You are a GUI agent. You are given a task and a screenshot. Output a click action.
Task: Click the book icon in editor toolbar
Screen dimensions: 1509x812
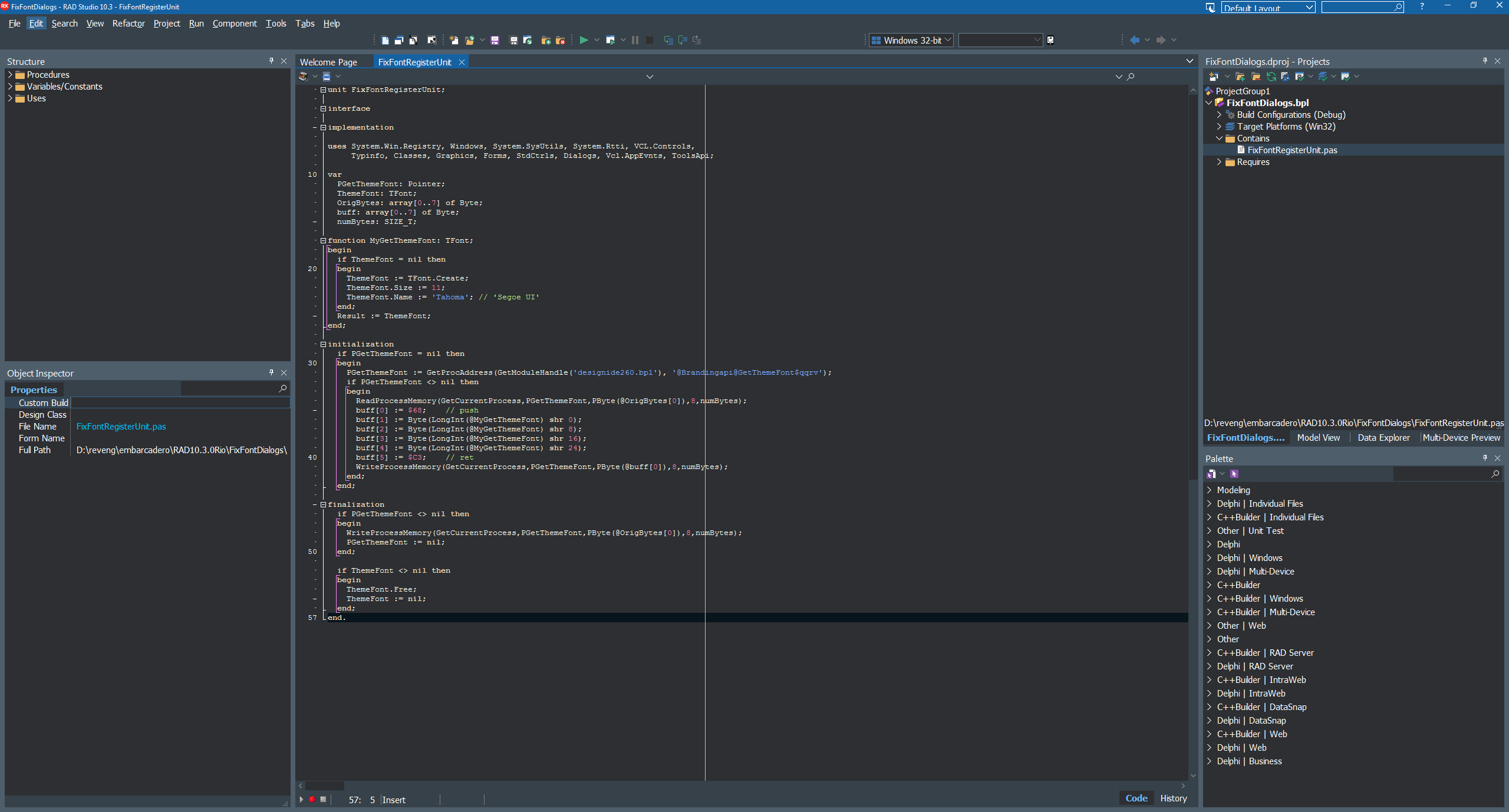coord(303,77)
